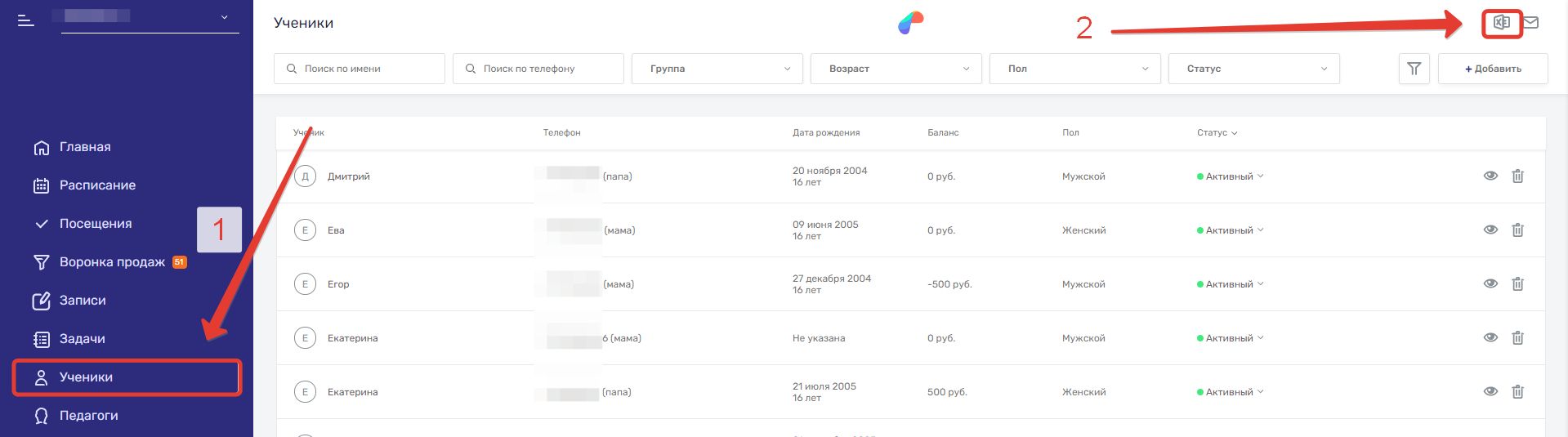Click avatar circle of Ева
1568x437 pixels.
(x=305, y=230)
